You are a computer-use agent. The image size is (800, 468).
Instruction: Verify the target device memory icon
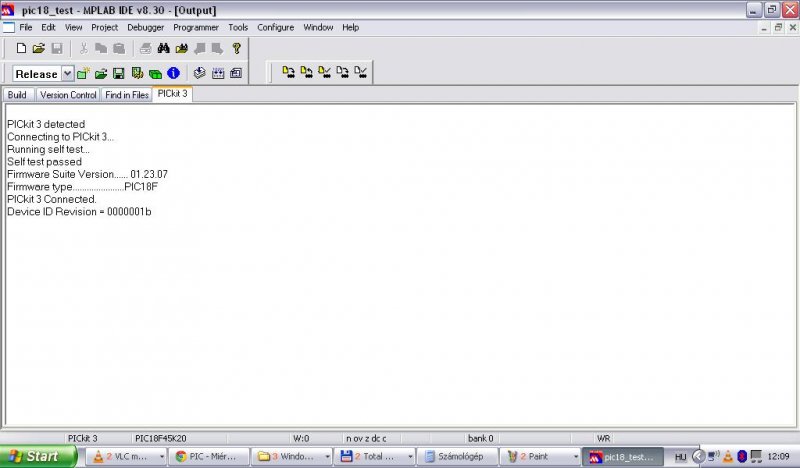pos(324,72)
